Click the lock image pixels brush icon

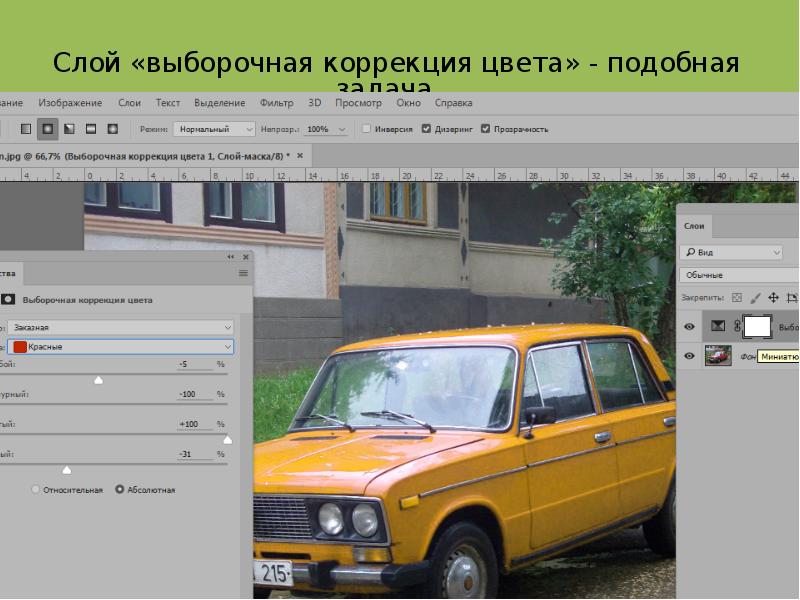tap(755, 297)
